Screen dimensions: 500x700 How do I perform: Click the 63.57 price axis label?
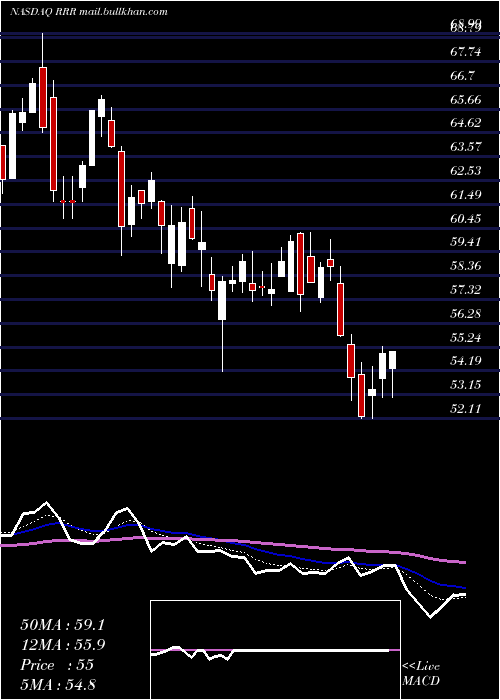(x=466, y=147)
